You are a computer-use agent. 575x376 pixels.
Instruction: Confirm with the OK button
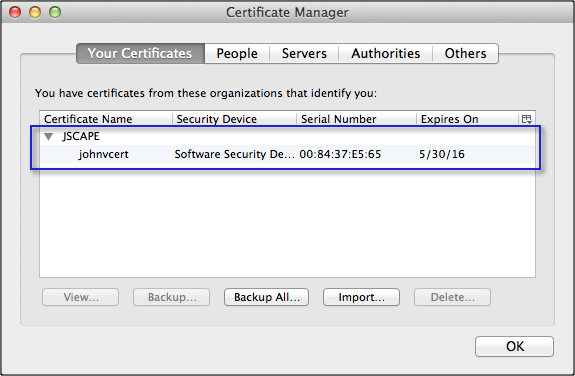click(514, 346)
